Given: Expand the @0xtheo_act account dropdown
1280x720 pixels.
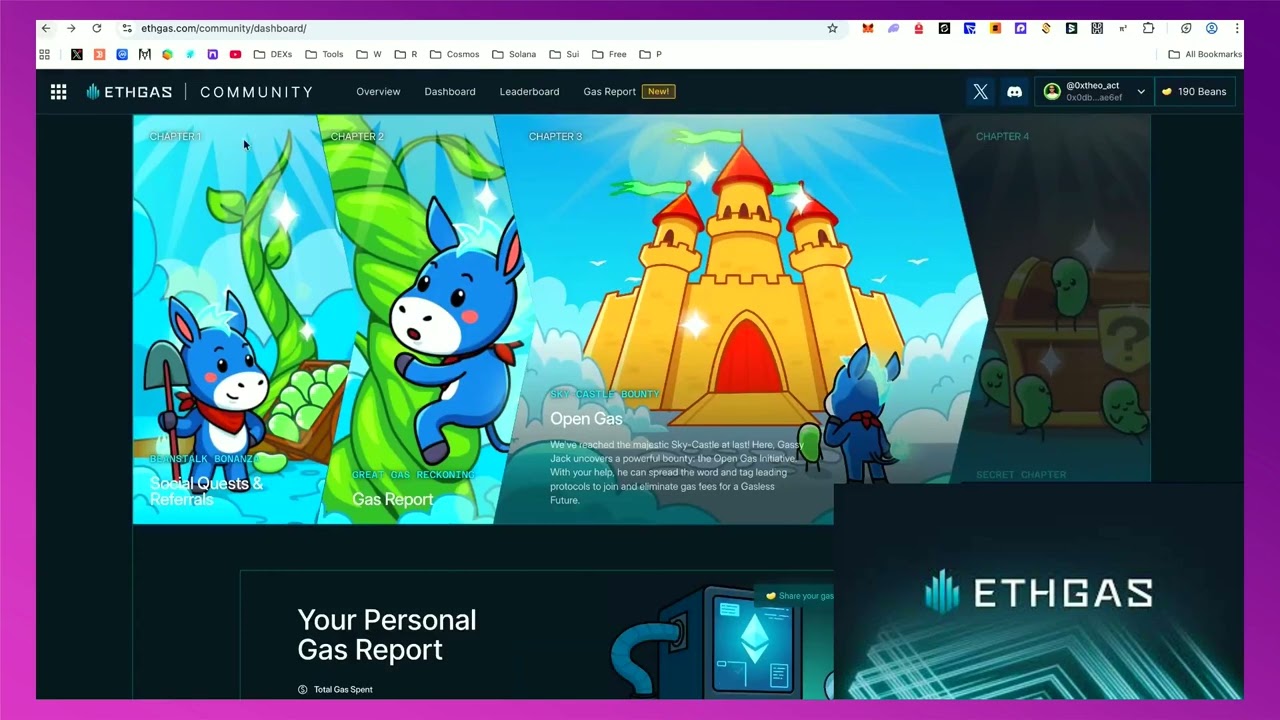Looking at the screenshot, I should pos(1141,92).
